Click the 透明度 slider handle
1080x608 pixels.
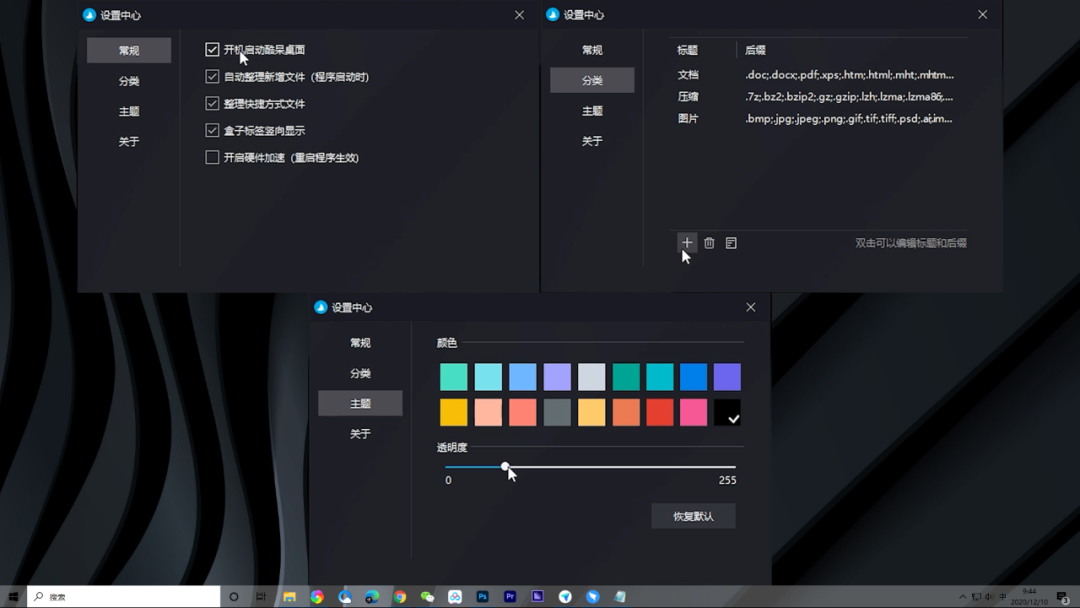(x=505, y=466)
